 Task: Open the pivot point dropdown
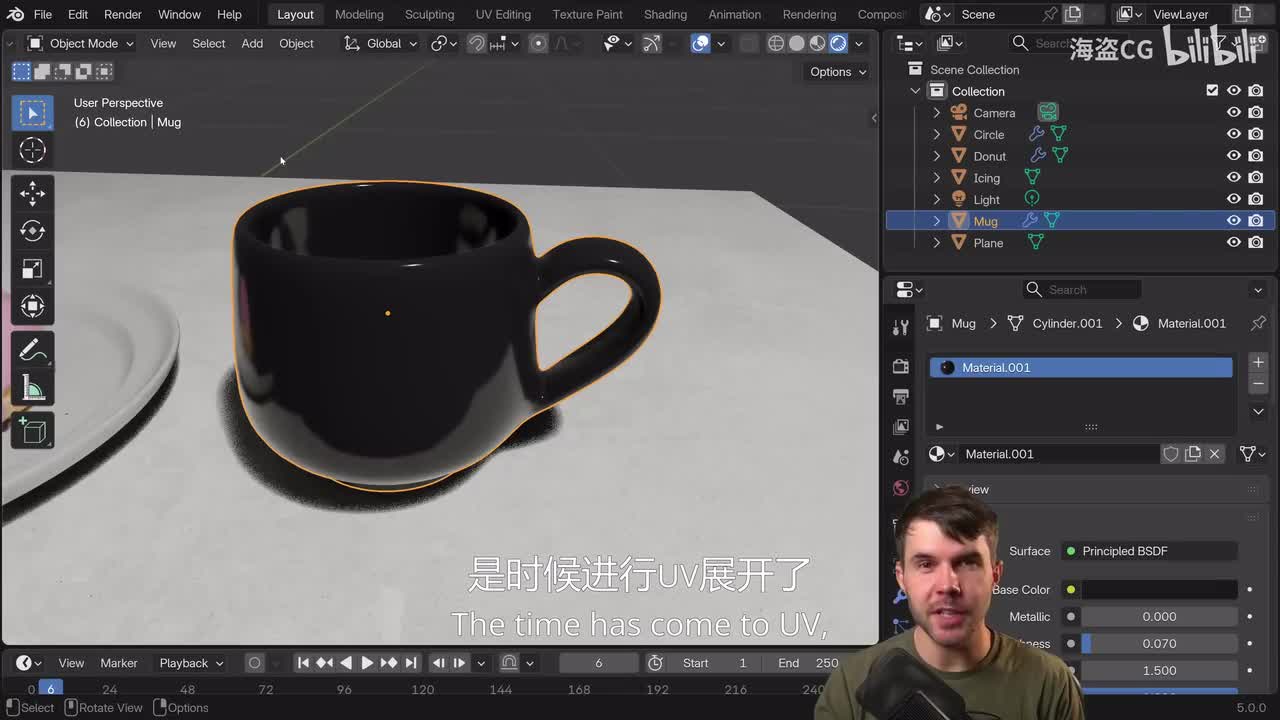click(444, 43)
